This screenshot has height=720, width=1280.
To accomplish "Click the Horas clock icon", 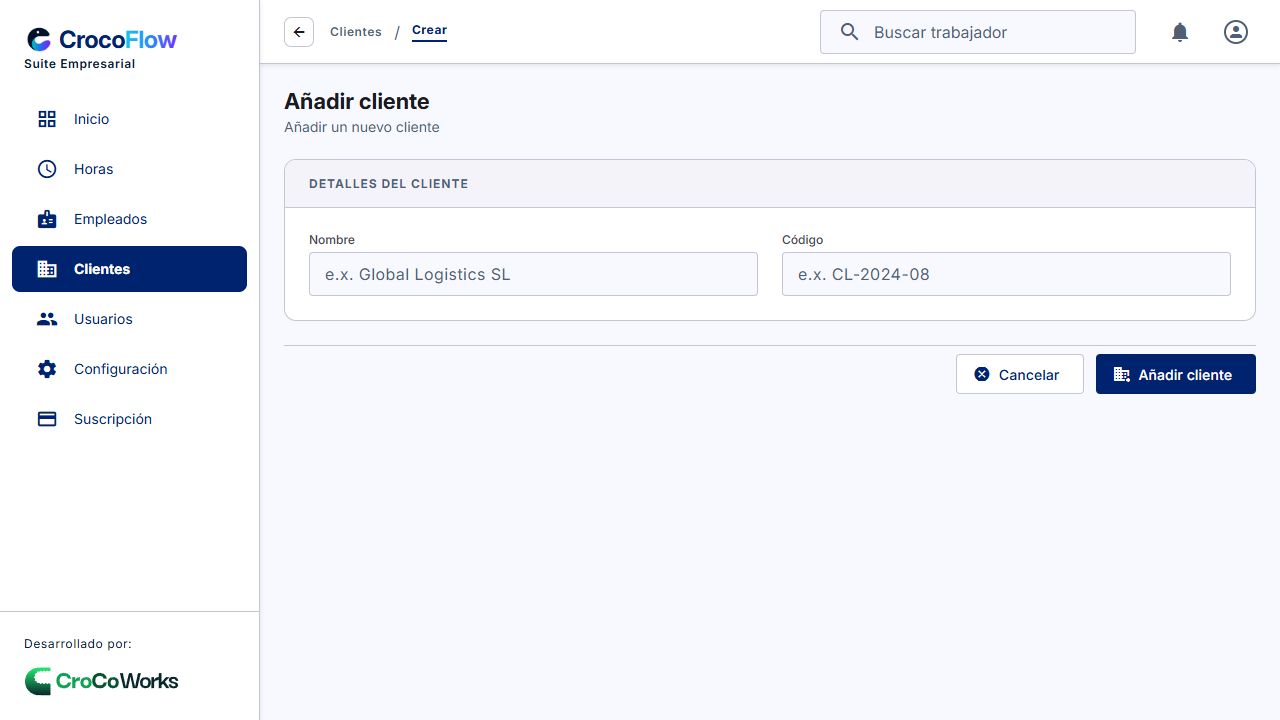I will pyautogui.click(x=47, y=169).
